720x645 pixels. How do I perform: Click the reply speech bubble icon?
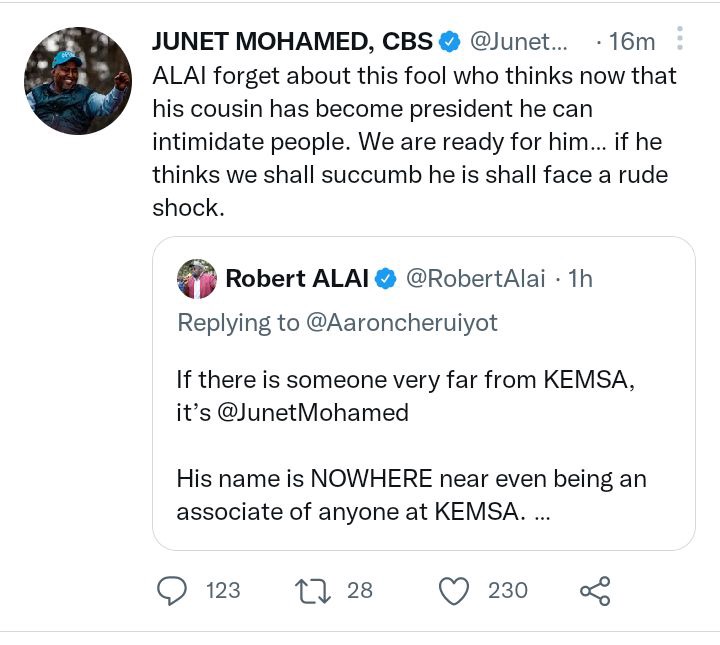pyautogui.click(x=175, y=591)
